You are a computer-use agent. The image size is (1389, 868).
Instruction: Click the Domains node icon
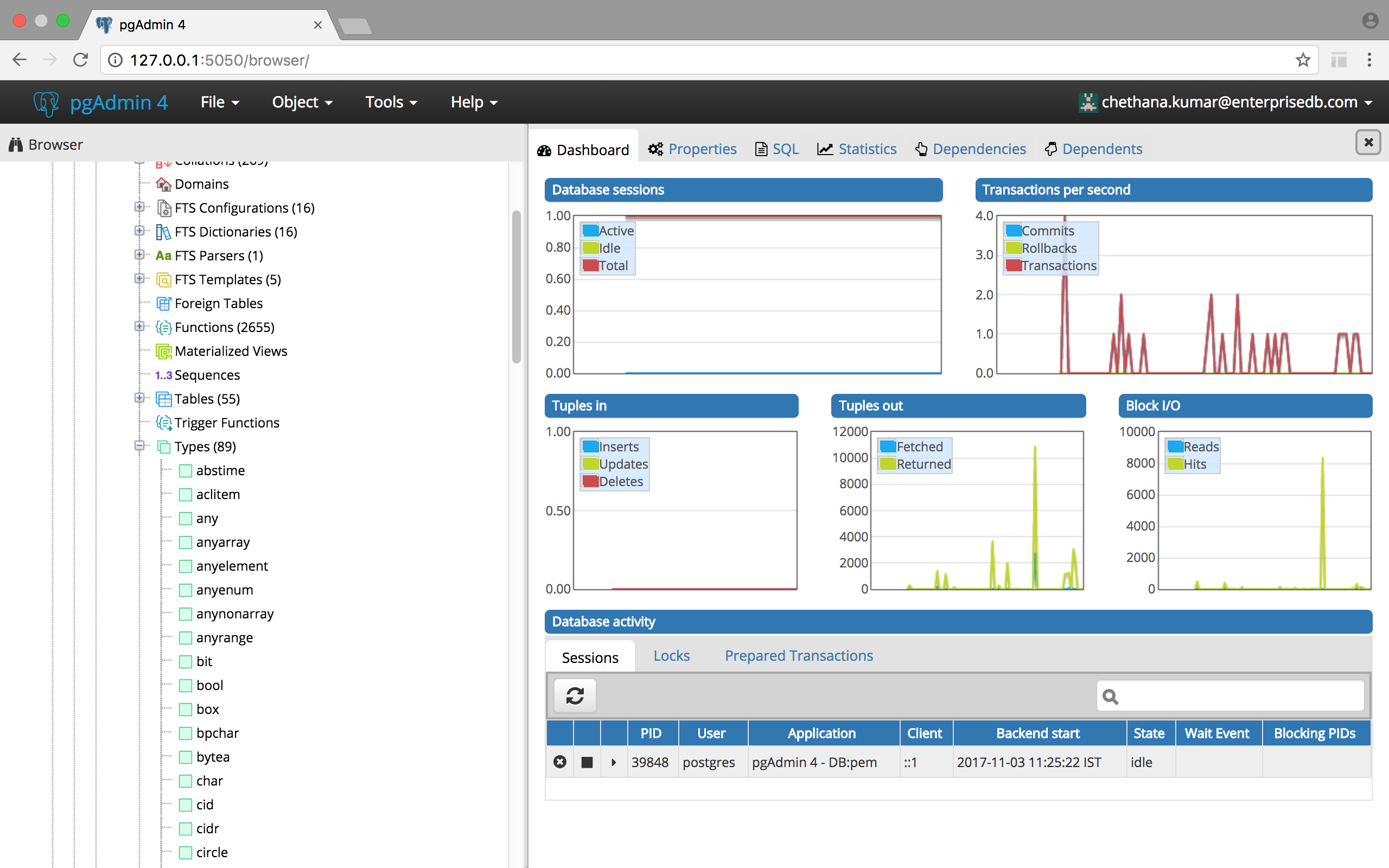[x=163, y=184]
